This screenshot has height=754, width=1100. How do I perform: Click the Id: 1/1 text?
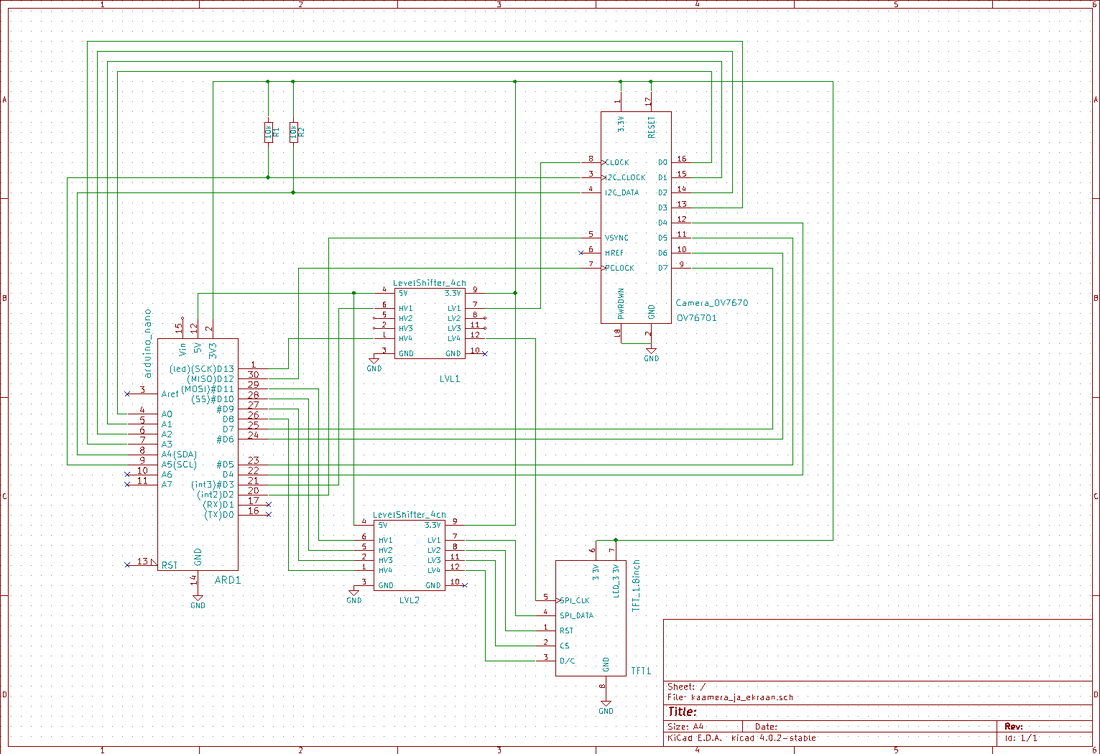[1021, 738]
